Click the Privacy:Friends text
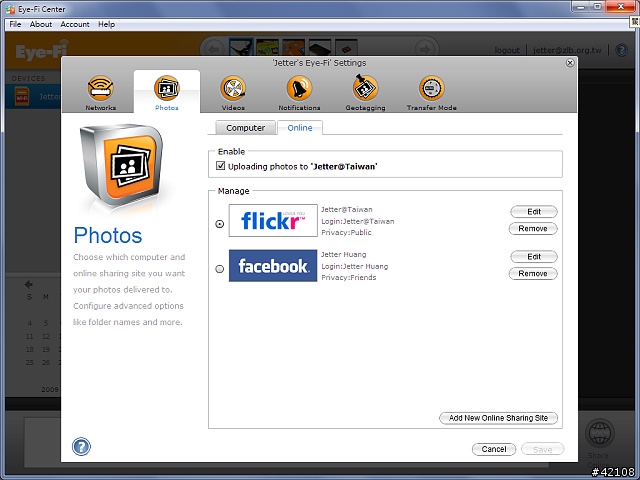The height and width of the screenshot is (480, 640). coord(349,277)
